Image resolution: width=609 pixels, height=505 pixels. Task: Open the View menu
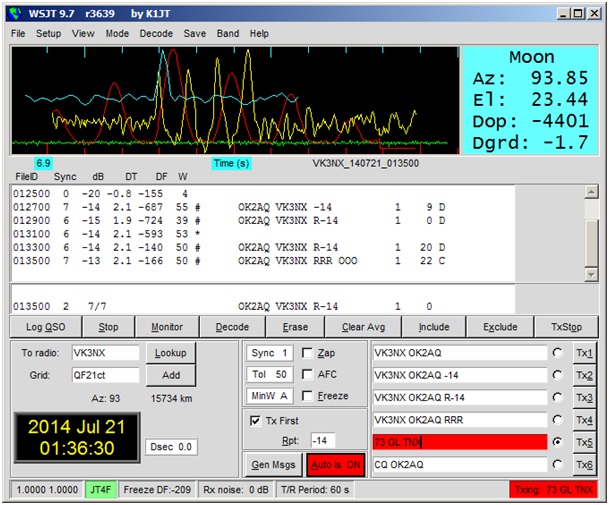click(83, 34)
